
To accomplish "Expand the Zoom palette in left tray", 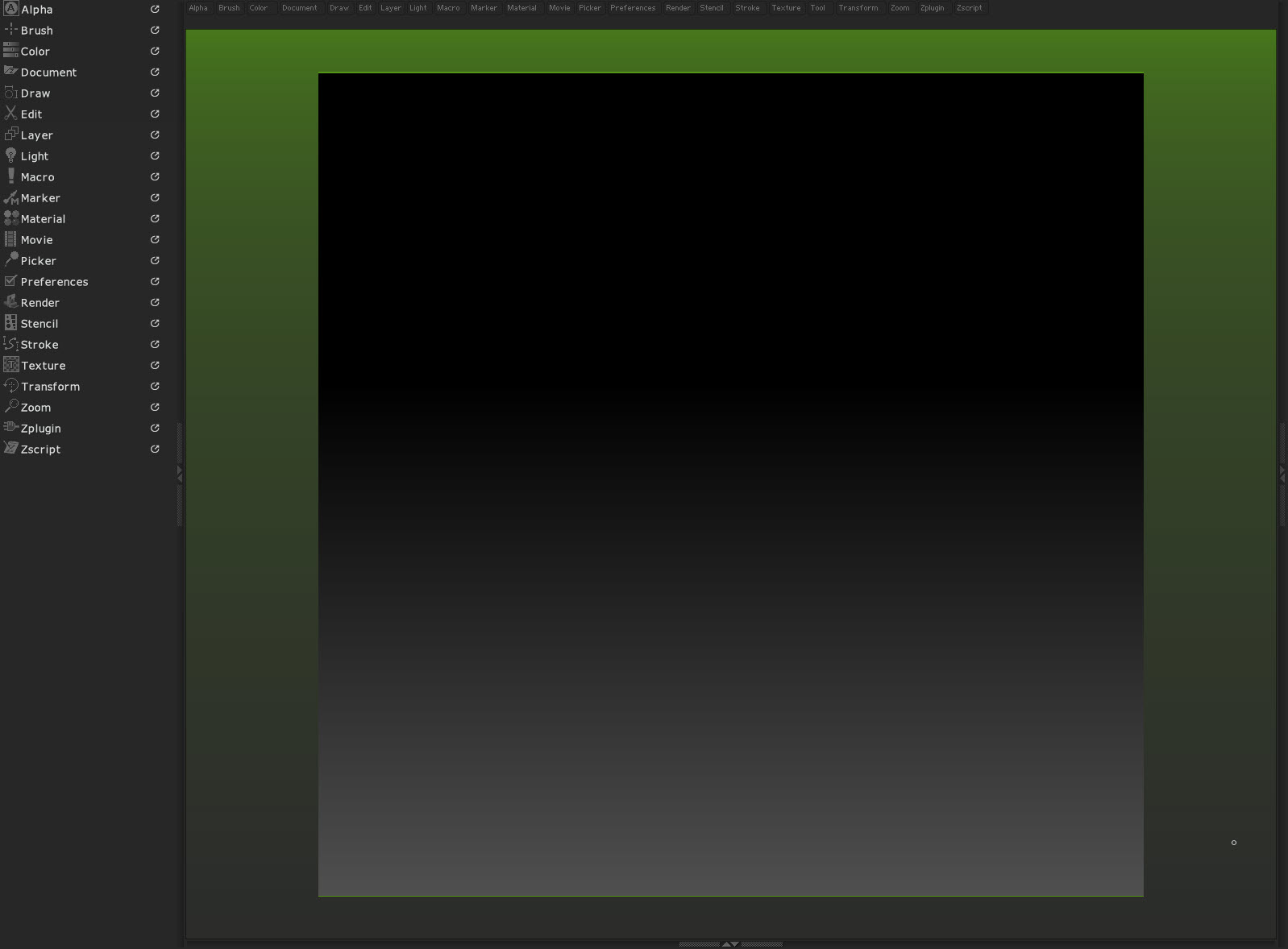I will [35, 408].
